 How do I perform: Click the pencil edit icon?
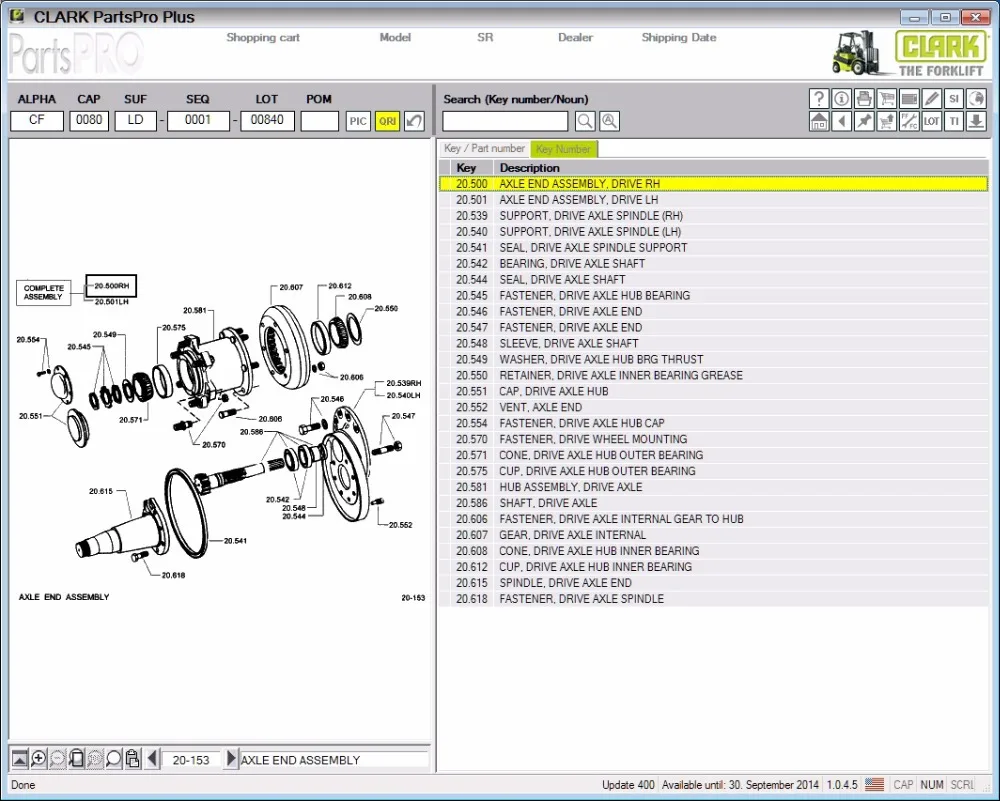[x=932, y=98]
